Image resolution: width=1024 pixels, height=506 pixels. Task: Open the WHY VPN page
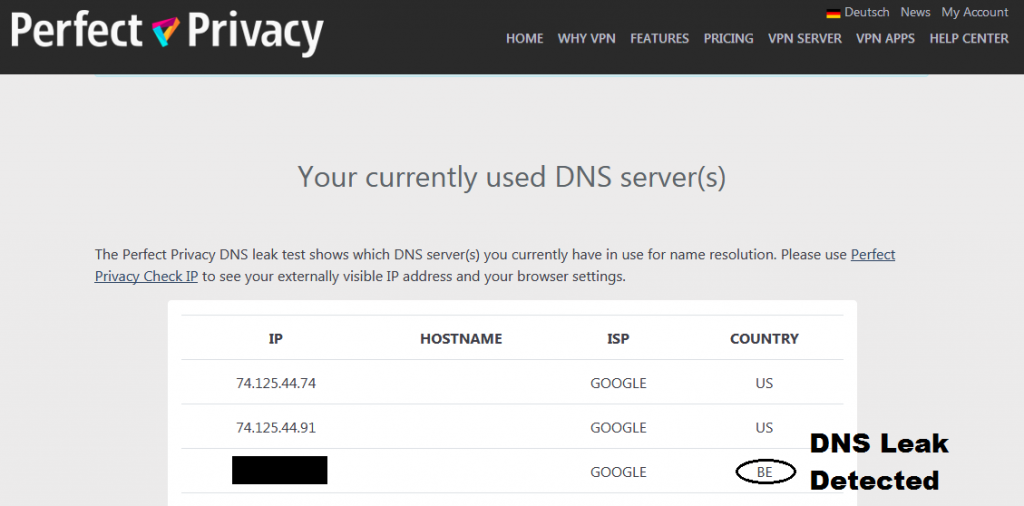tap(586, 39)
